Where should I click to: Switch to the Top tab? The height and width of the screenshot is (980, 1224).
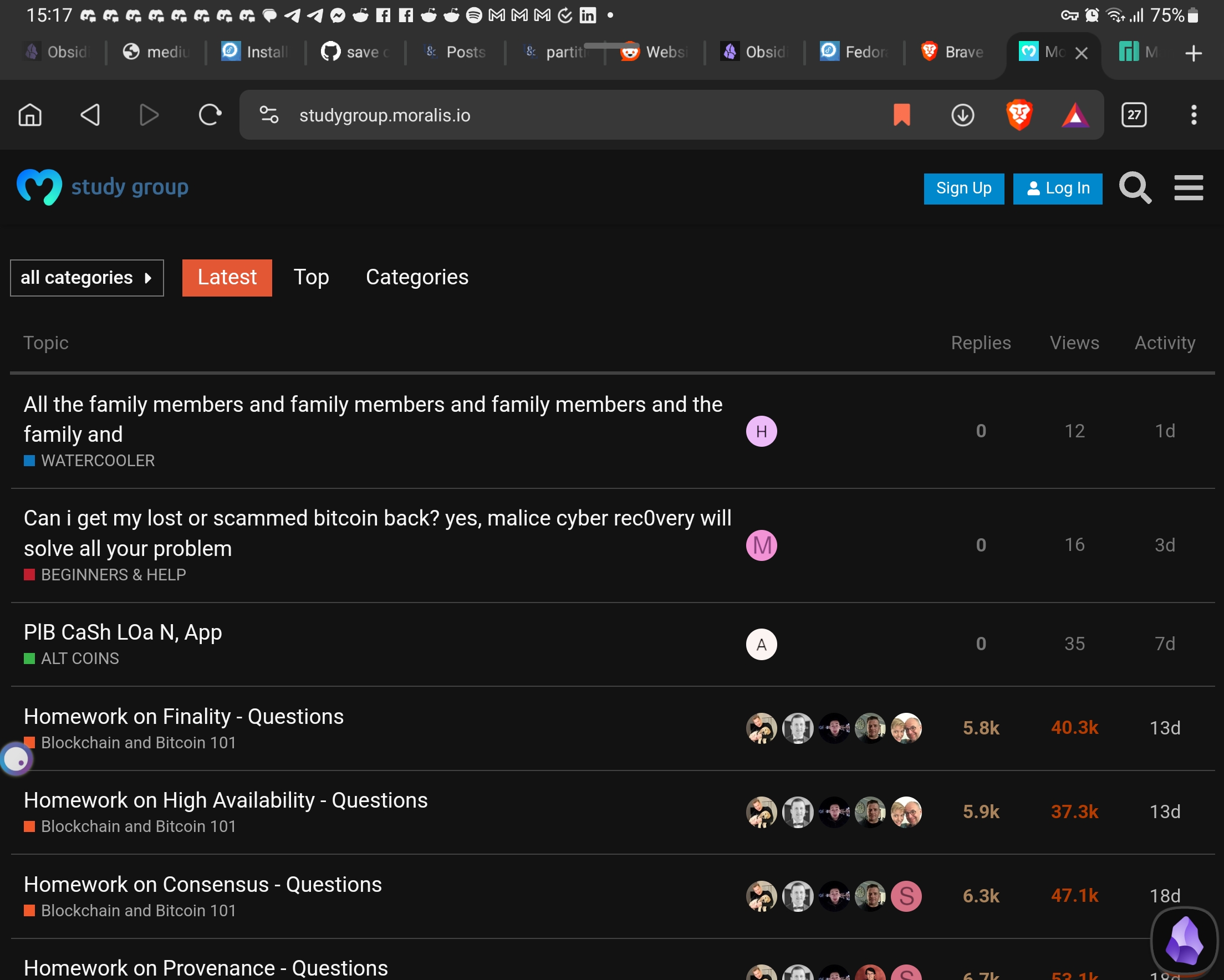tap(311, 278)
